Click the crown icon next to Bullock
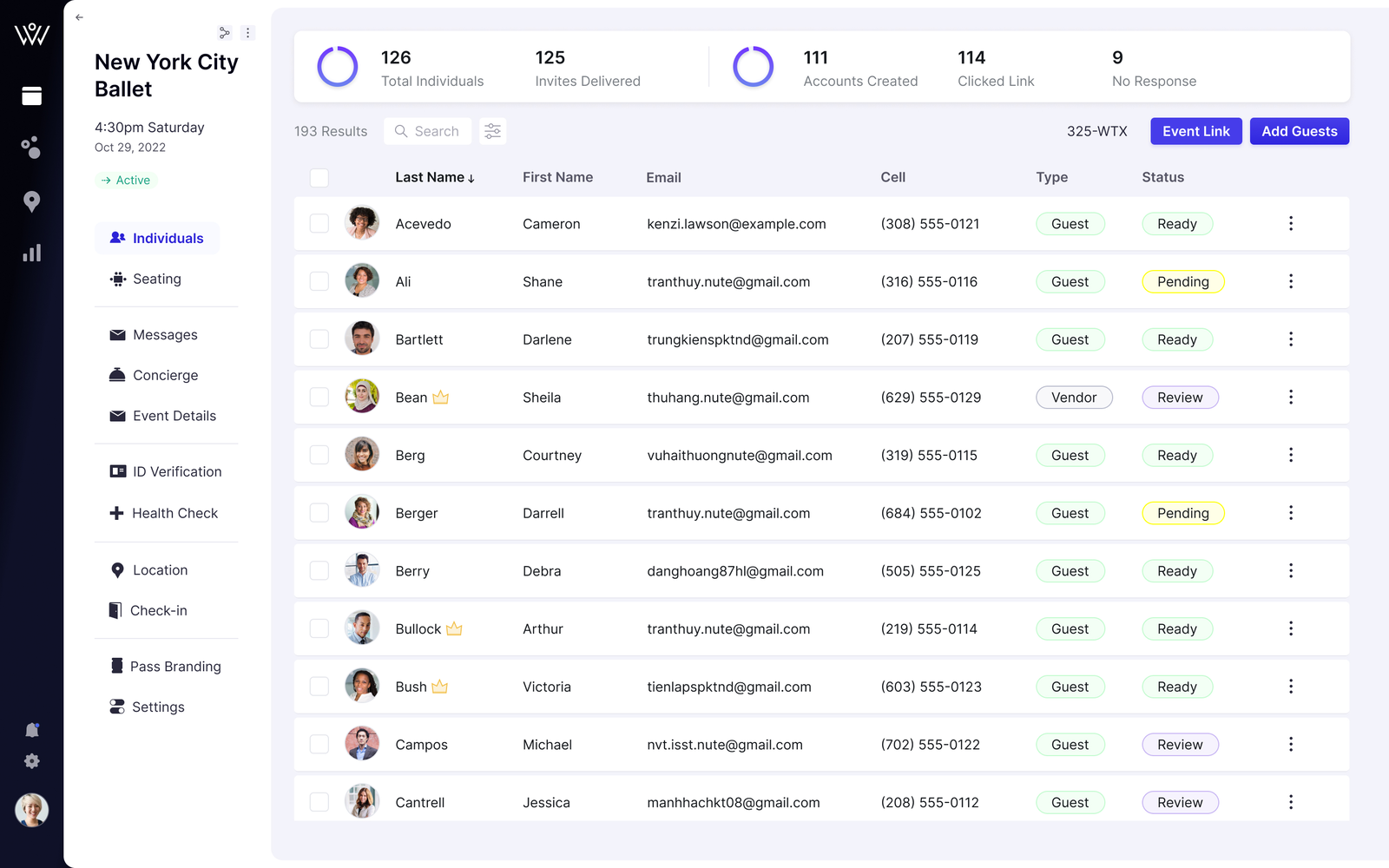Image resolution: width=1389 pixels, height=868 pixels. [454, 628]
